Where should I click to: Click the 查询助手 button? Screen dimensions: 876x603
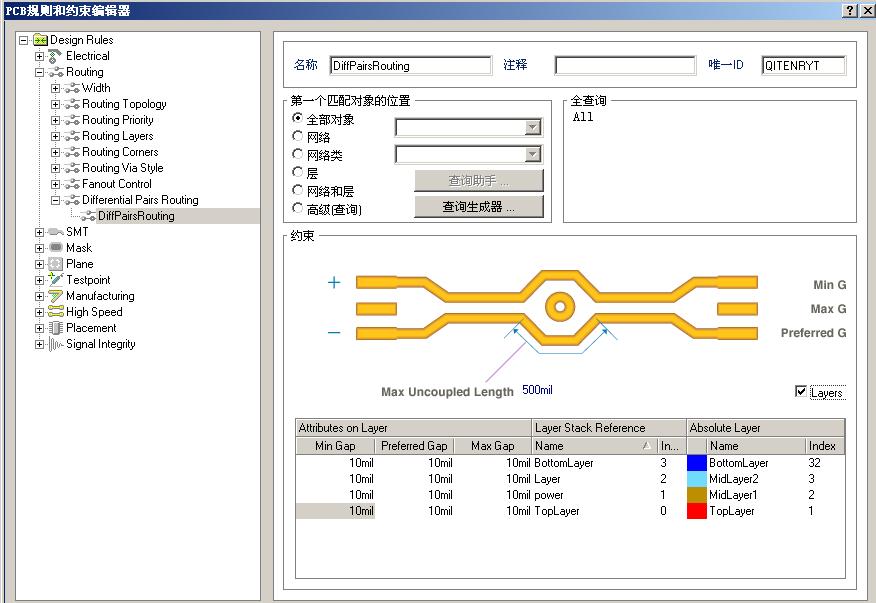479,181
